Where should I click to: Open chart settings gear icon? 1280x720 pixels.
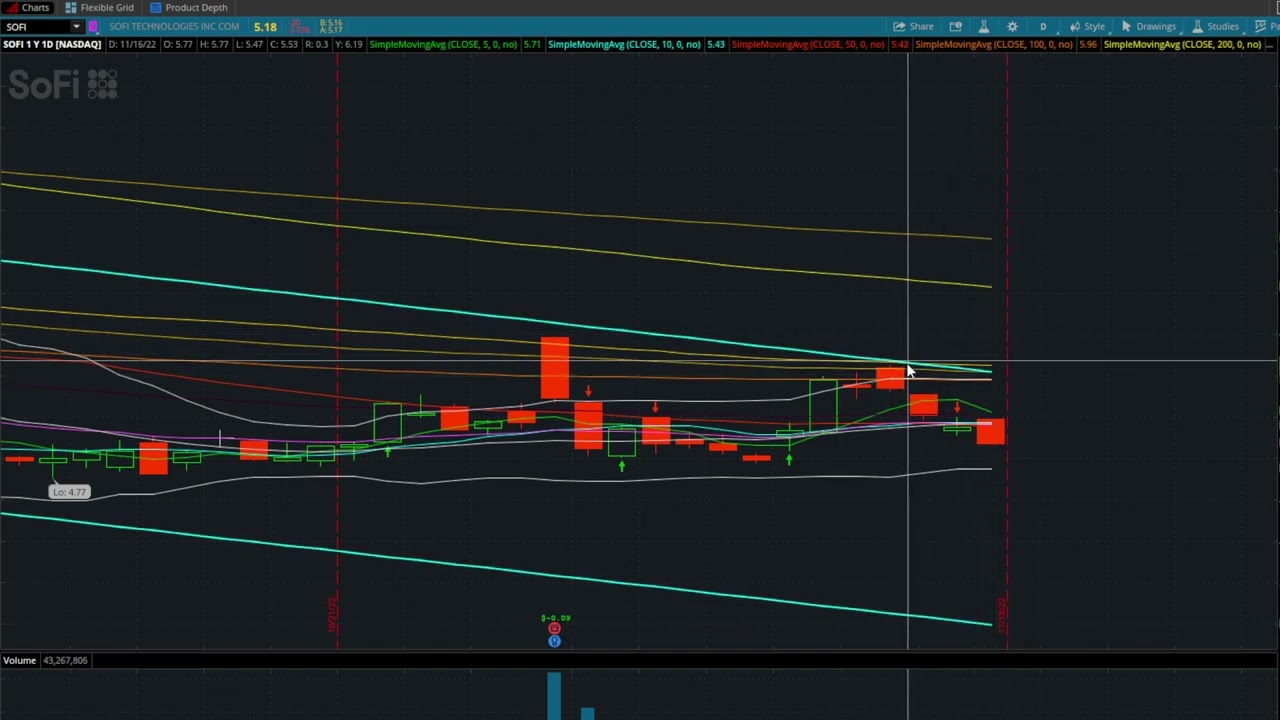(x=1012, y=27)
